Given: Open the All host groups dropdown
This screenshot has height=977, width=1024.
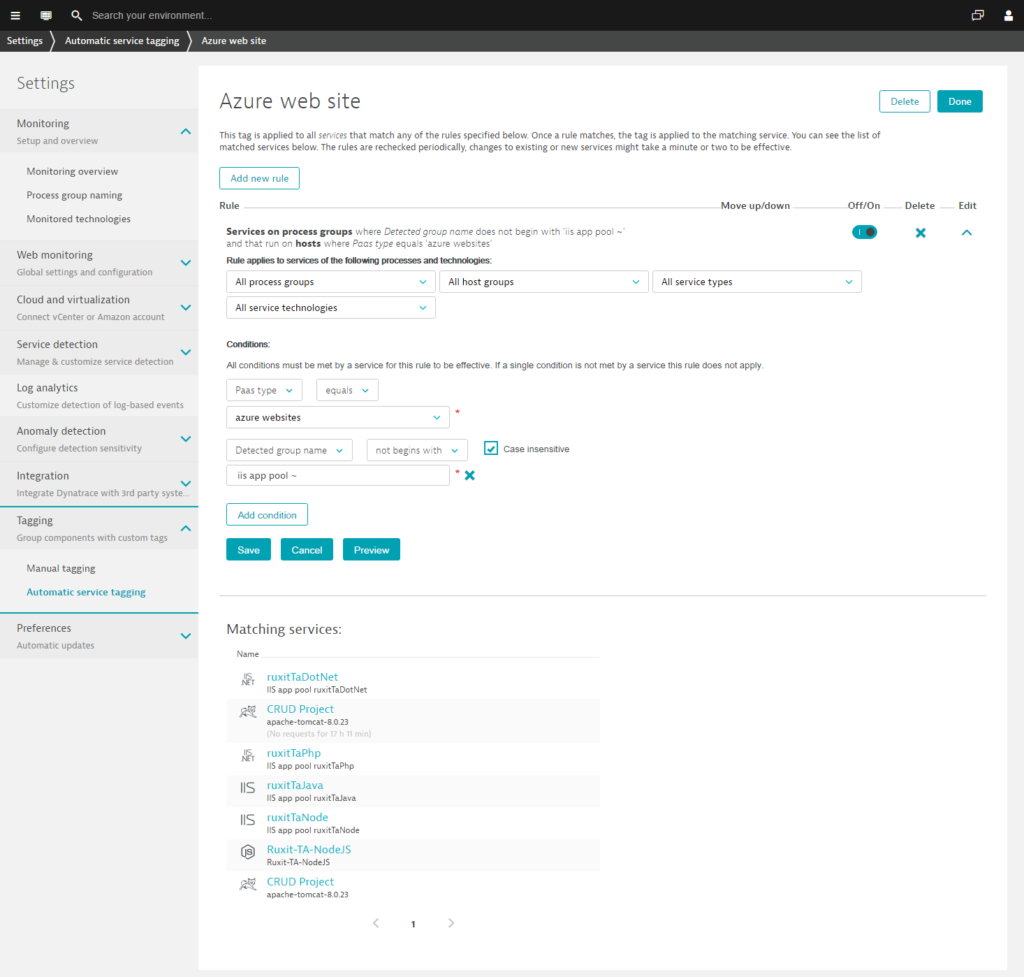Looking at the screenshot, I should point(543,281).
